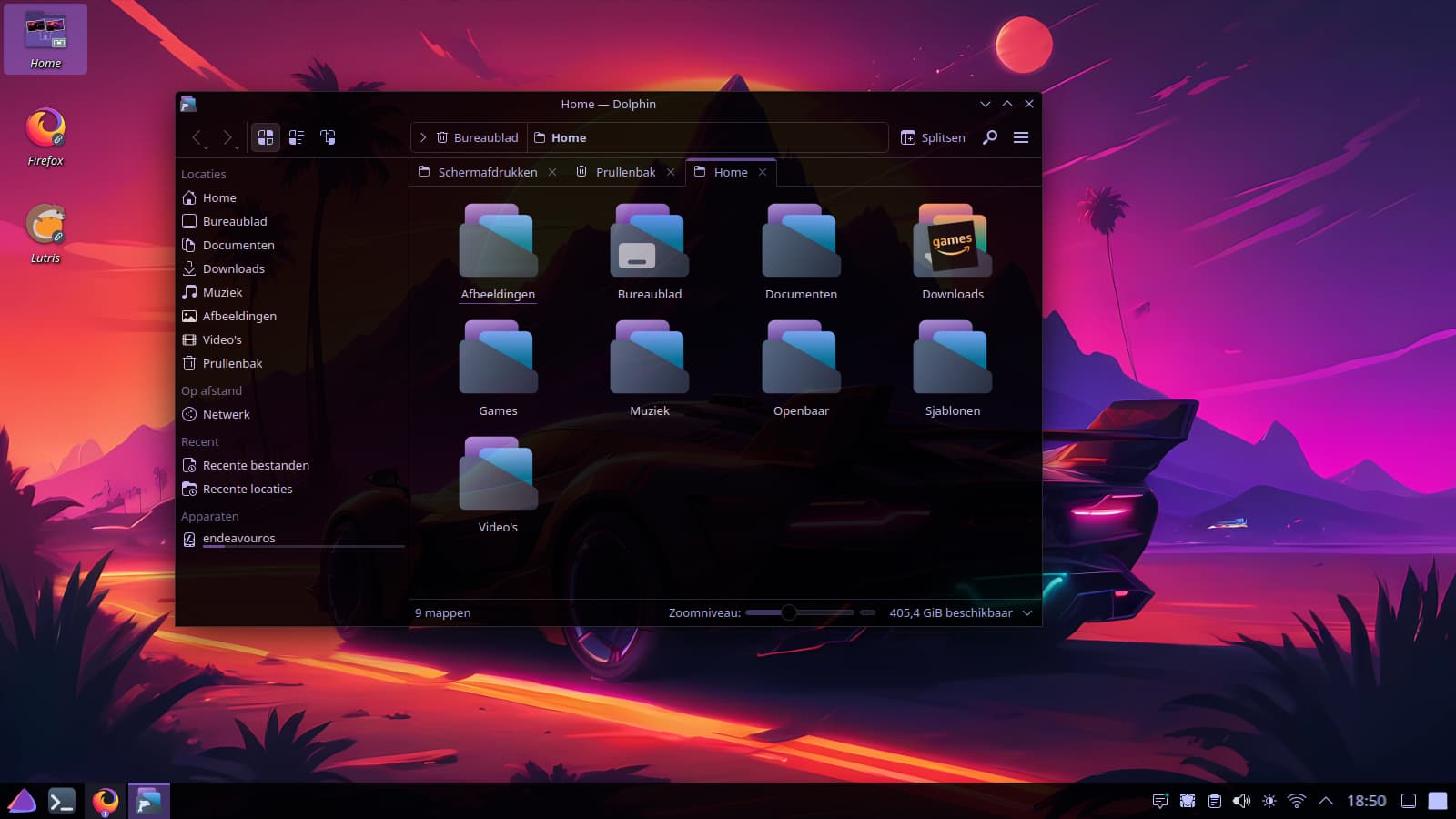Open the hamburger menu in Dolphin
The width and height of the screenshot is (1456, 819).
point(1021,137)
